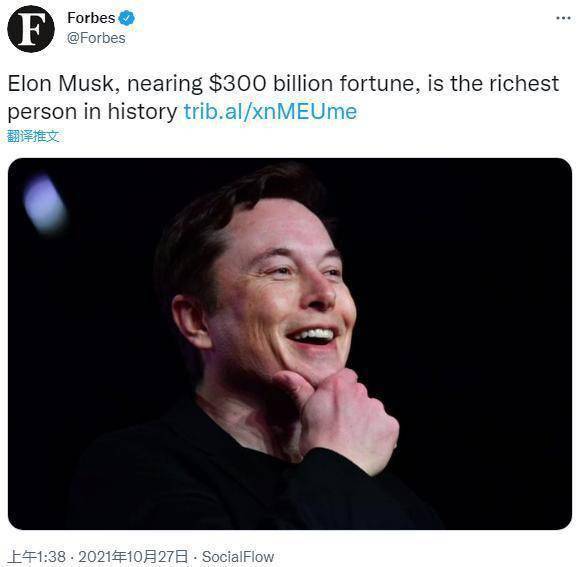Open the SocialFlow source link
This screenshot has width=583, height=567.
click(x=238, y=557)
